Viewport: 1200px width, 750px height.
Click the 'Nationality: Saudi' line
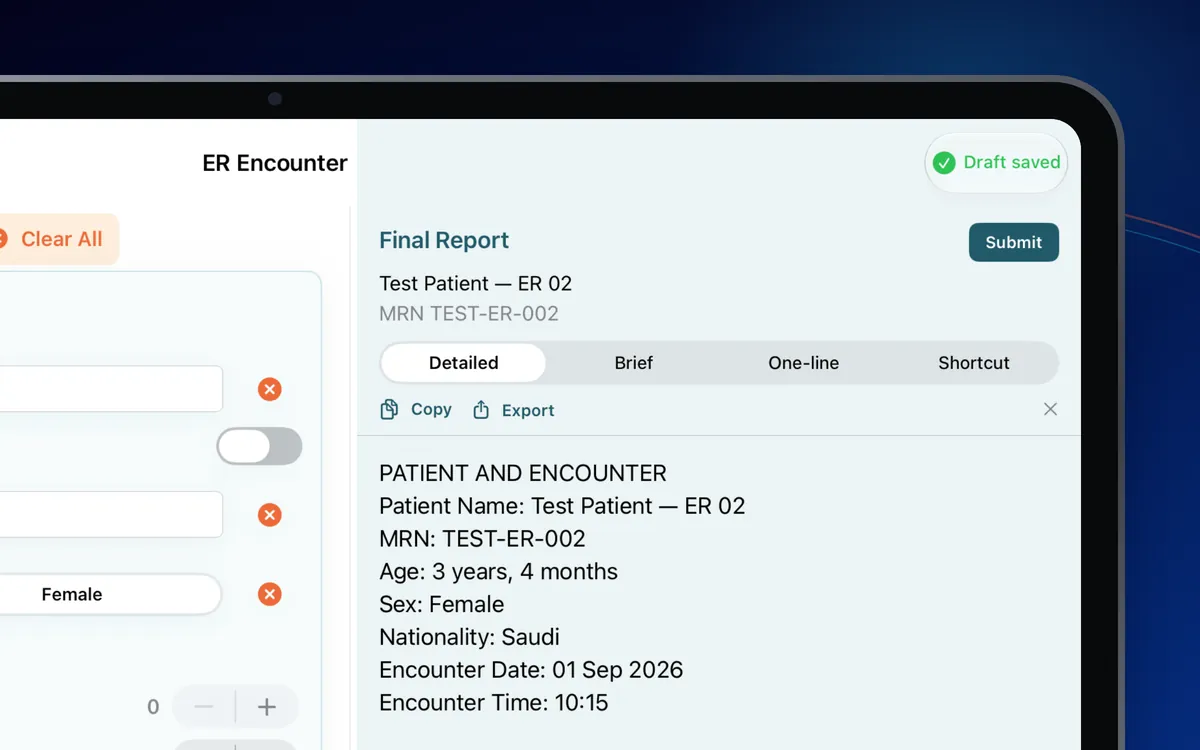click(469, 637)
